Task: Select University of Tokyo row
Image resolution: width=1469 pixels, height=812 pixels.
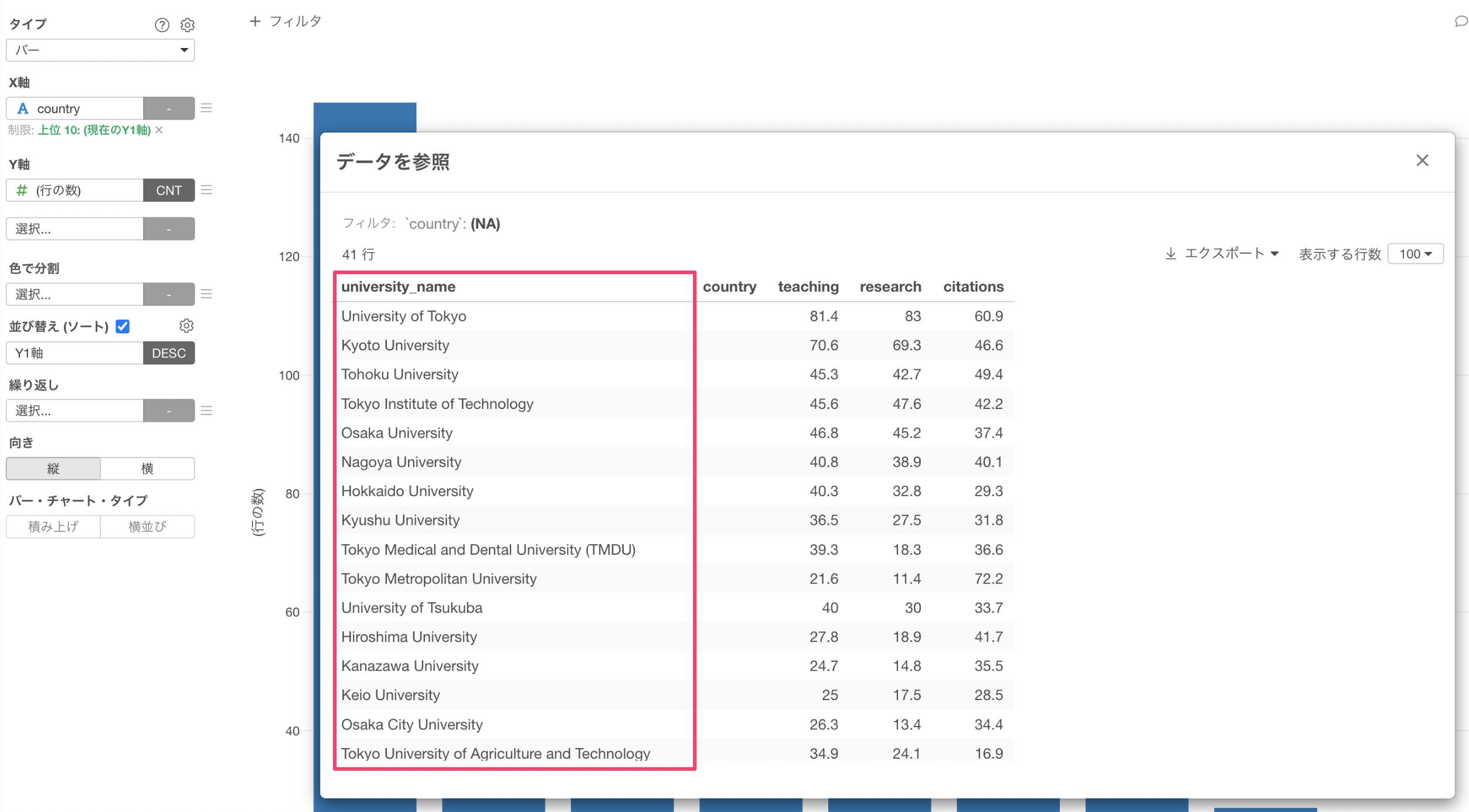Action: tap(674, 316)
